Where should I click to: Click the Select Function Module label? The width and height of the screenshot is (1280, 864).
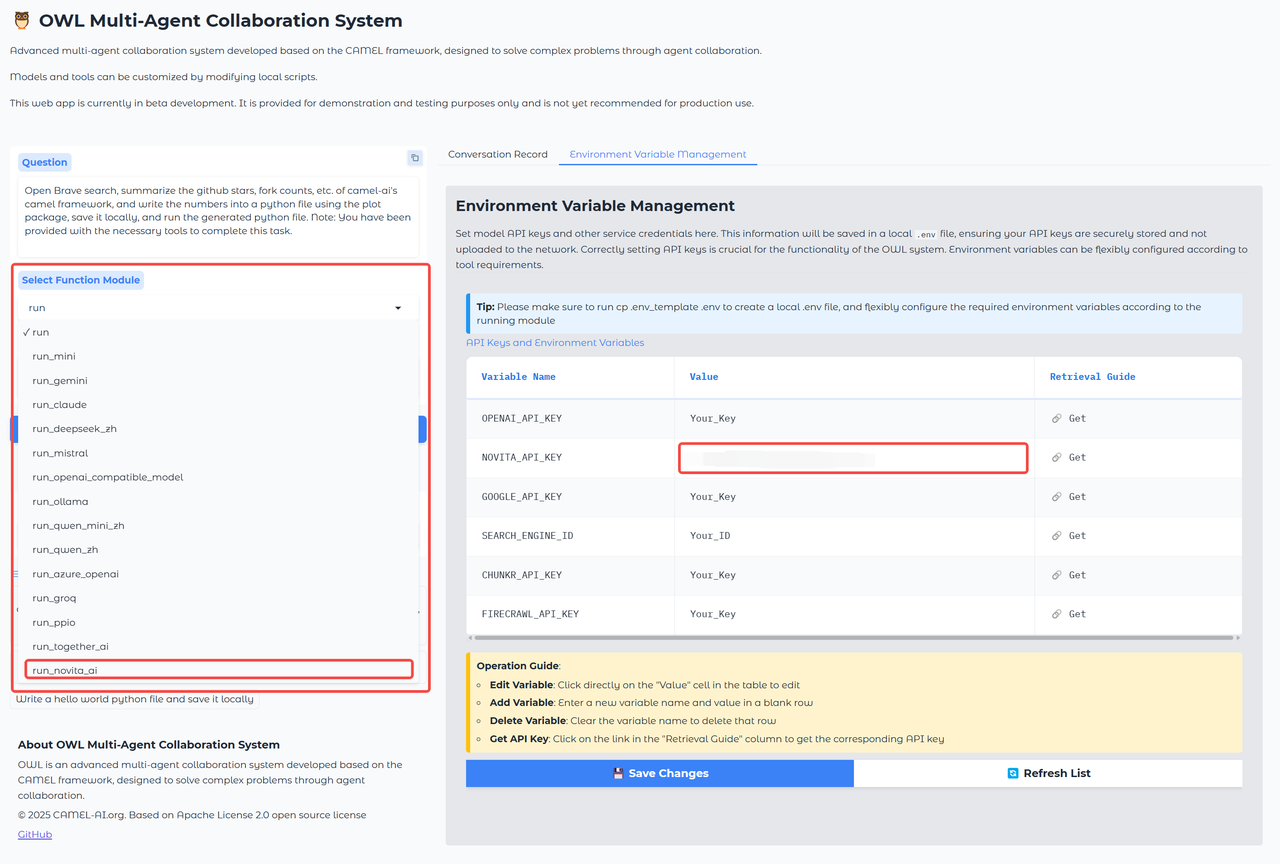pos(81,280)
